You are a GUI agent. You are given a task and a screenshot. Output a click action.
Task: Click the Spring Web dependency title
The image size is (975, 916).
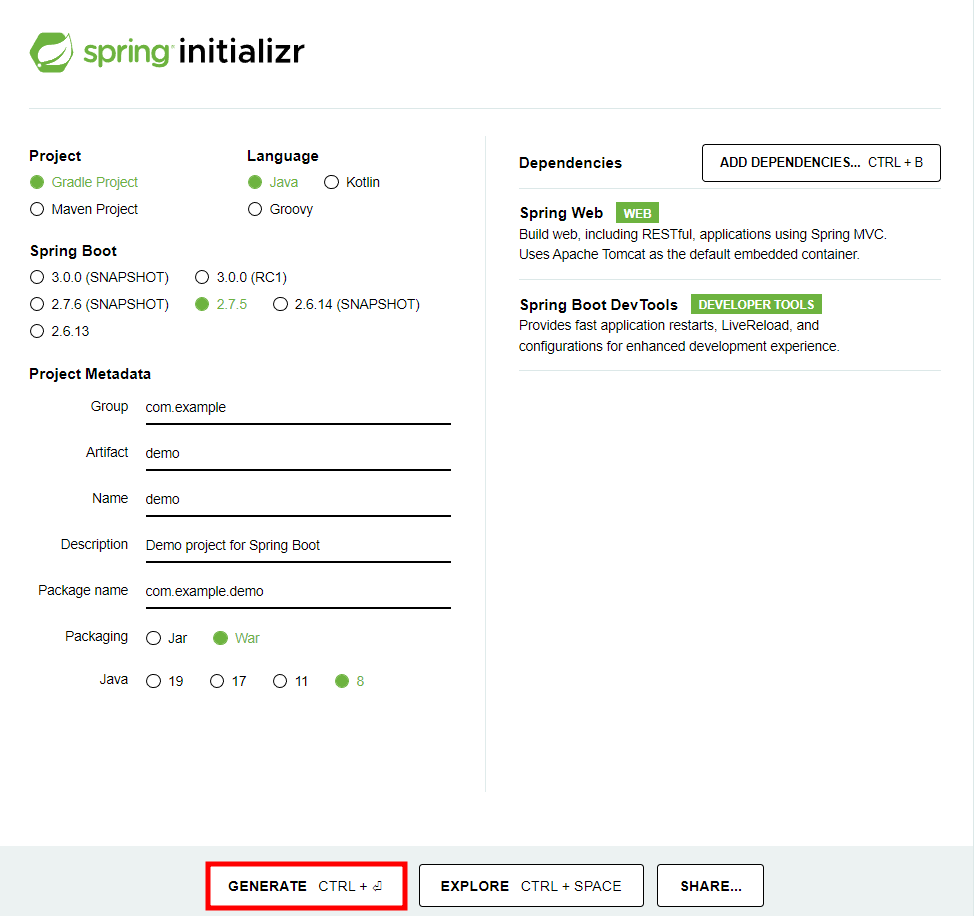coord(561,213)
